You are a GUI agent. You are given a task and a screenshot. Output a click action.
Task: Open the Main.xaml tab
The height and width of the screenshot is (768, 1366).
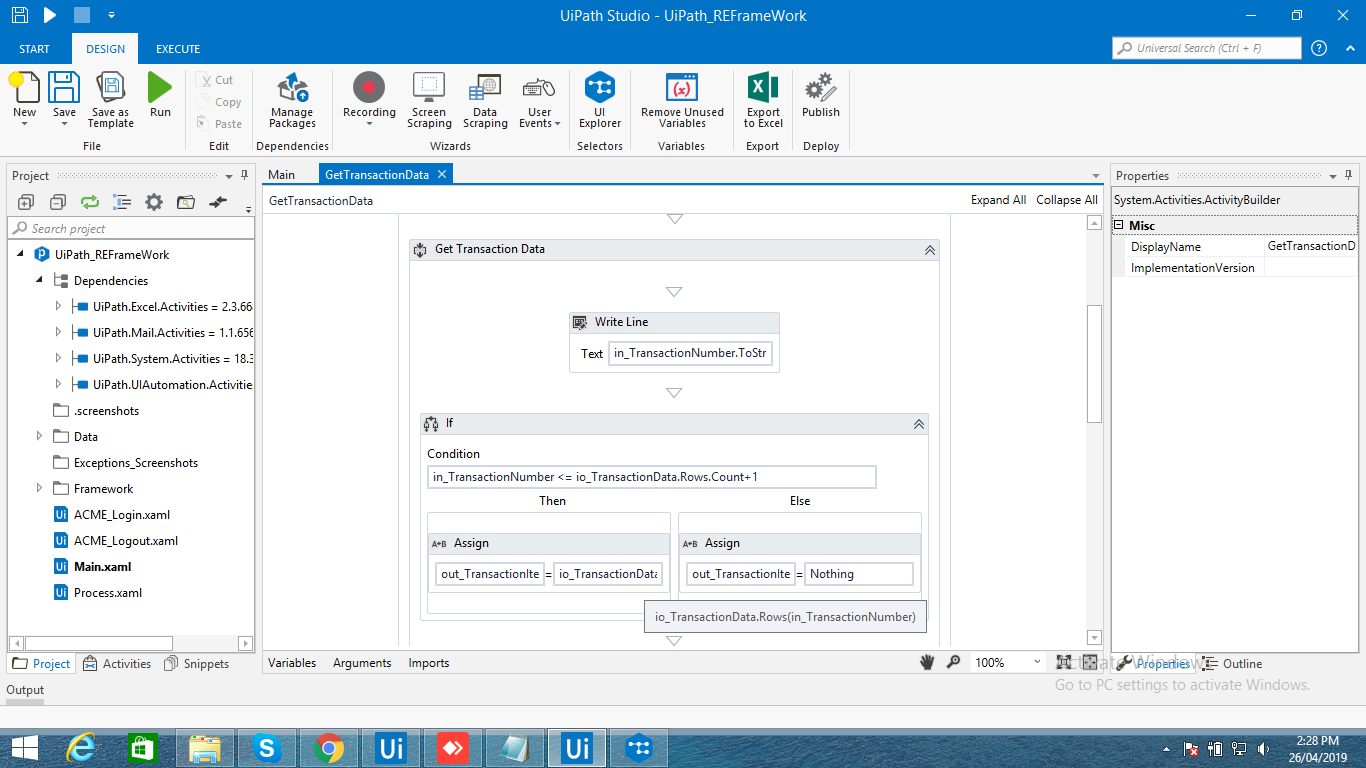(281, 173)
